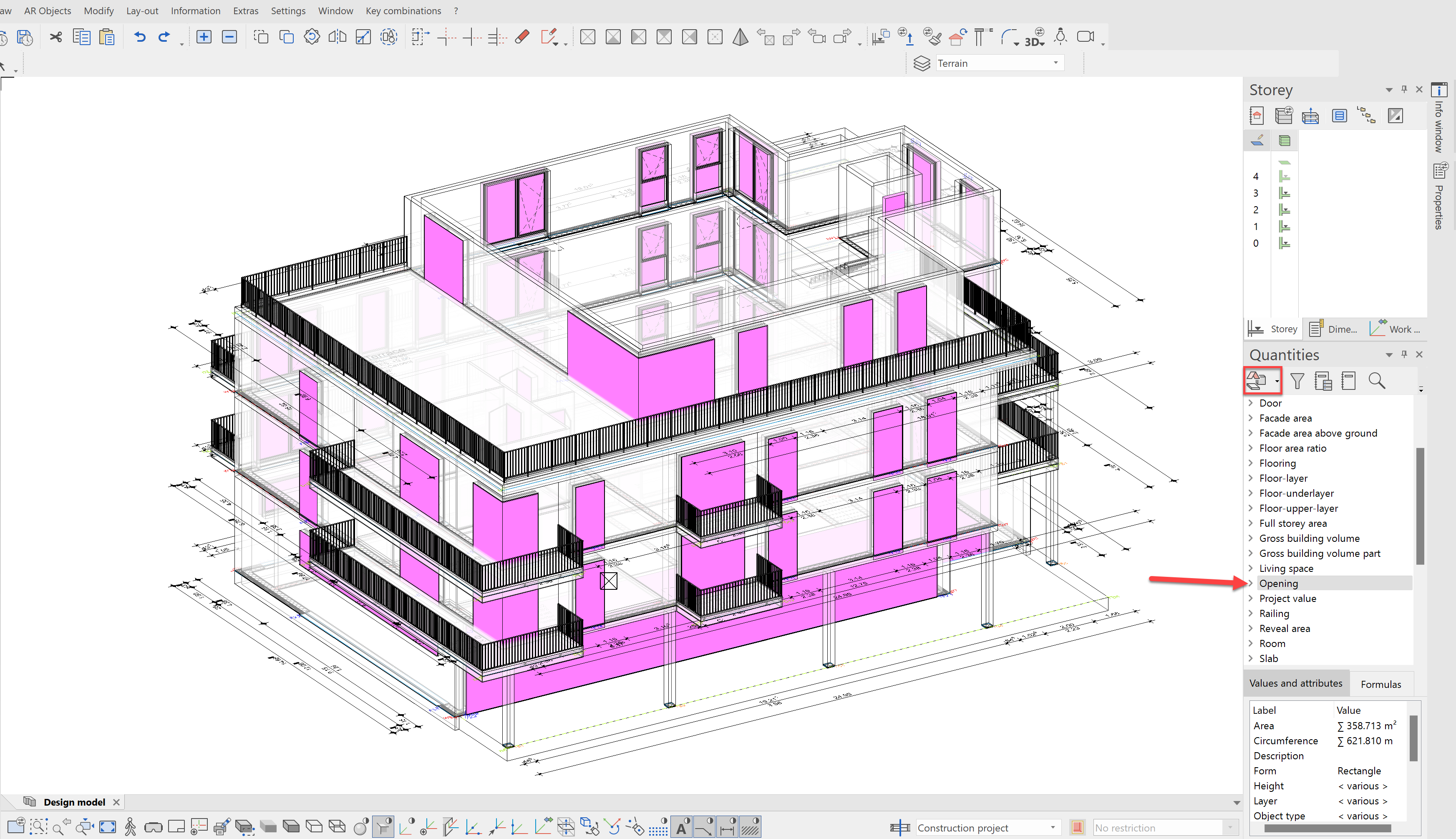Viewport: 1456px width, 839px height.
Task: Click the magnifier search icon in Quantities
Action: coord(1376,381)
